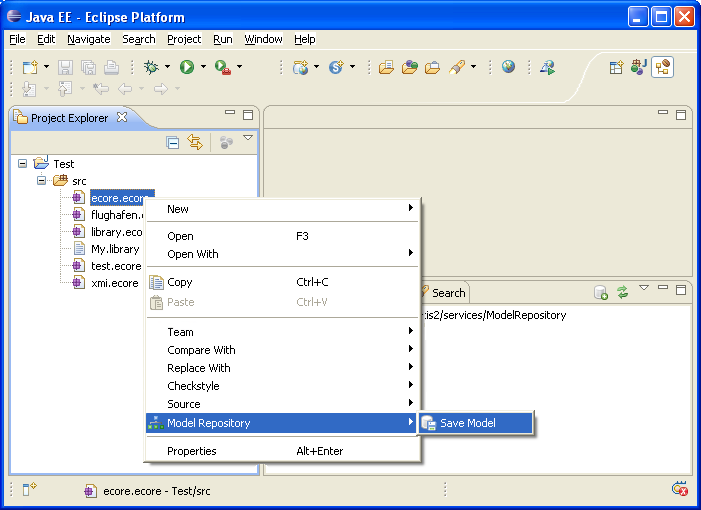Click the Web Browser globe icon
This screenshot has width=701, height=510.
click(x=508, y=67)
